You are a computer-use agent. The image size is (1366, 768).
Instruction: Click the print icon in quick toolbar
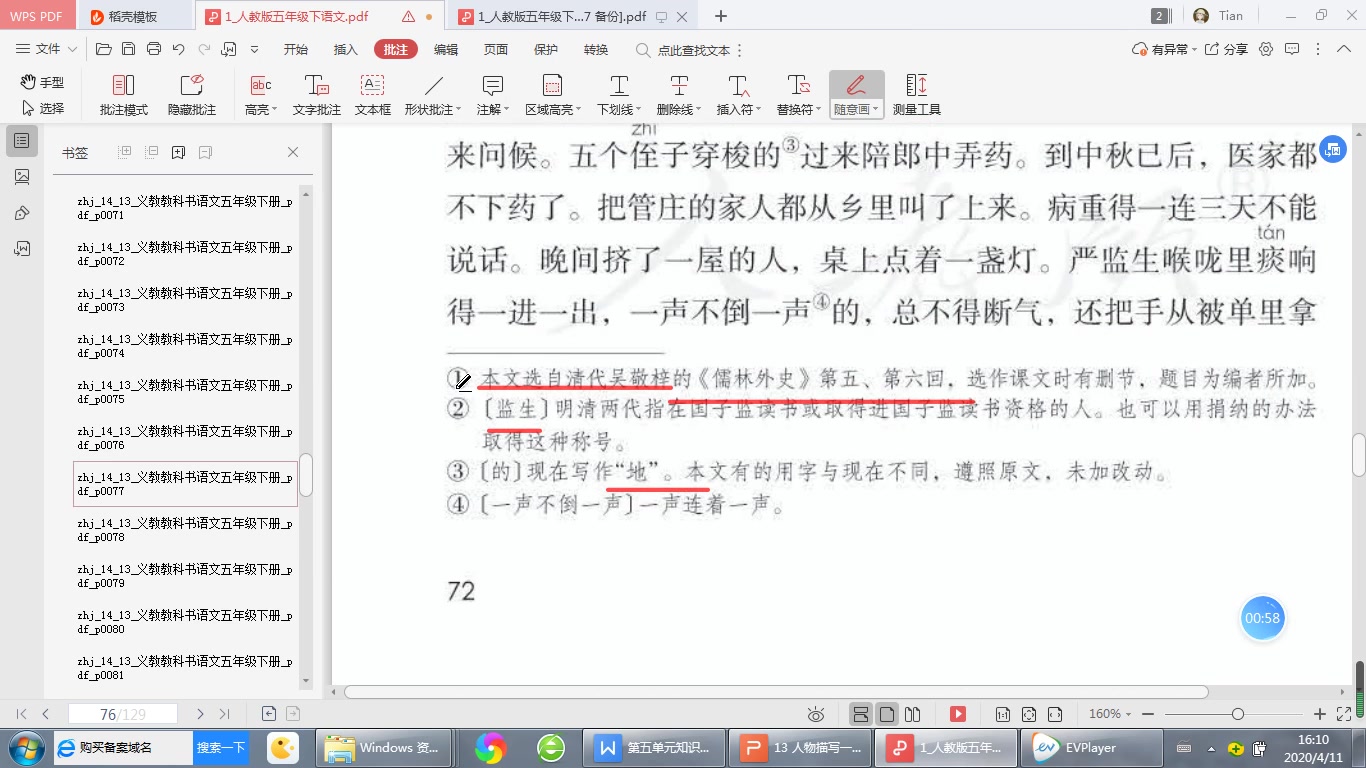pos(154,49)
